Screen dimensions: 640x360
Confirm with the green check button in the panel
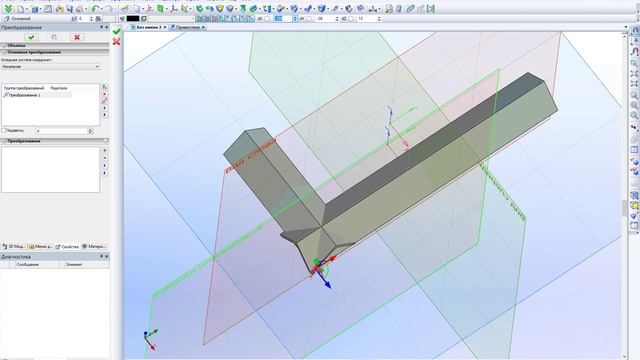[31, 37]
